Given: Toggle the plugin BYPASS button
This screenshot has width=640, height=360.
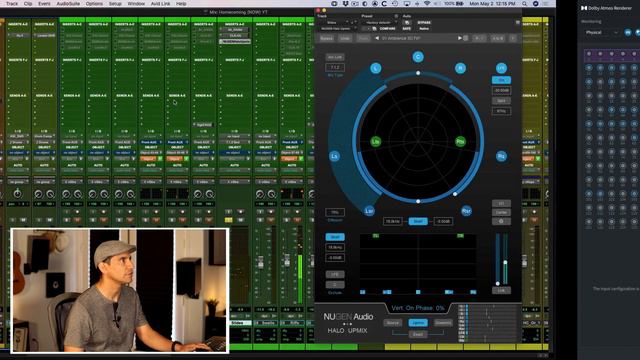Looking at the screenshot, I should coord(424,22).
